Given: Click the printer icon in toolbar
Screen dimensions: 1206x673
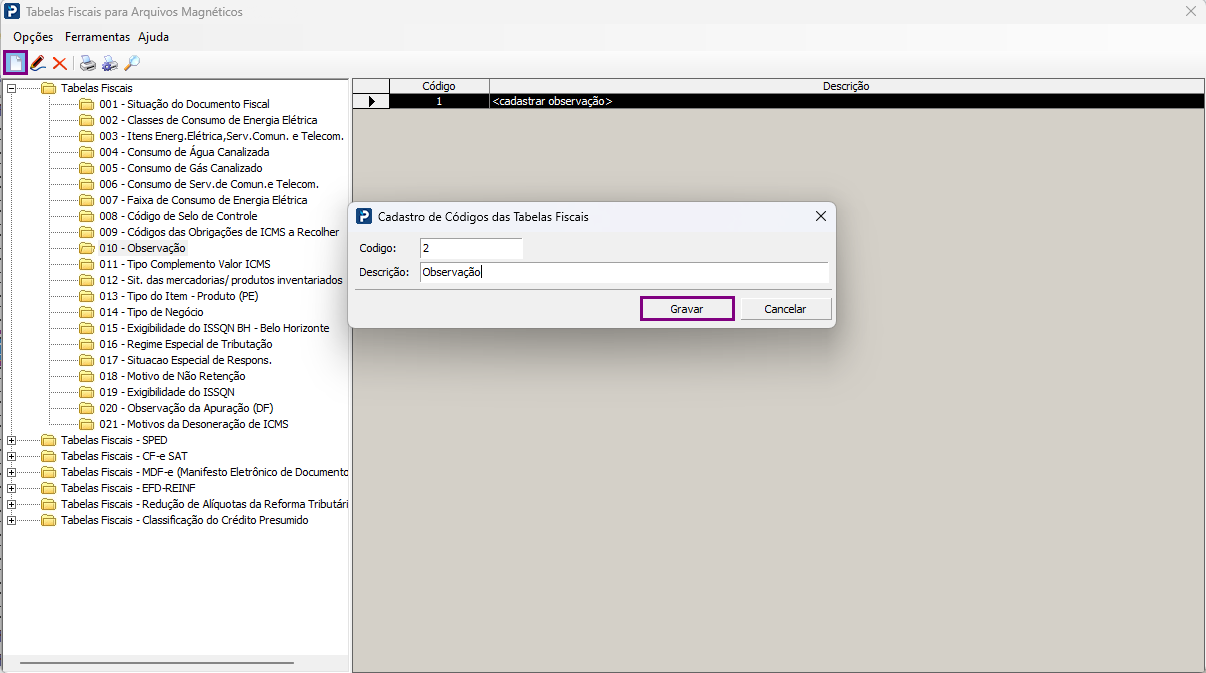Looking at the screenshot, I should click(x=88, y=63).
